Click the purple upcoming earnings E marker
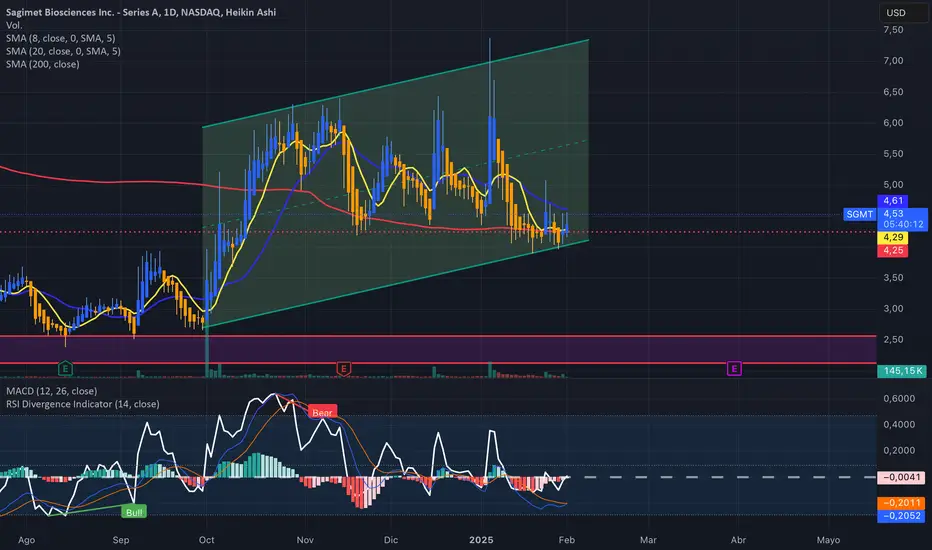This screenshot has width=932, height=550. (734, 369)
